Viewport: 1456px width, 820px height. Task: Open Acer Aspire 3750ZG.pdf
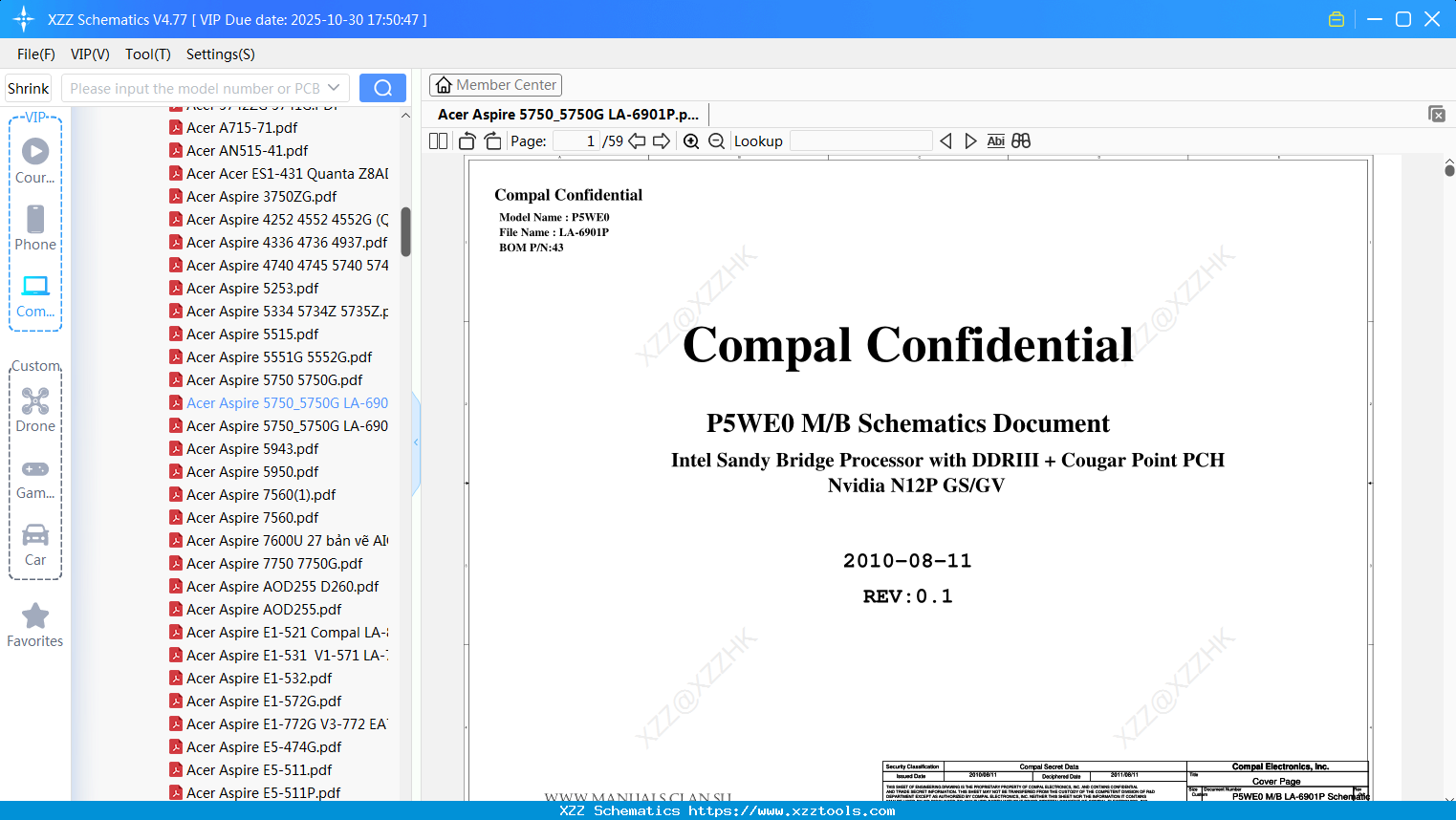coord(262,196)
